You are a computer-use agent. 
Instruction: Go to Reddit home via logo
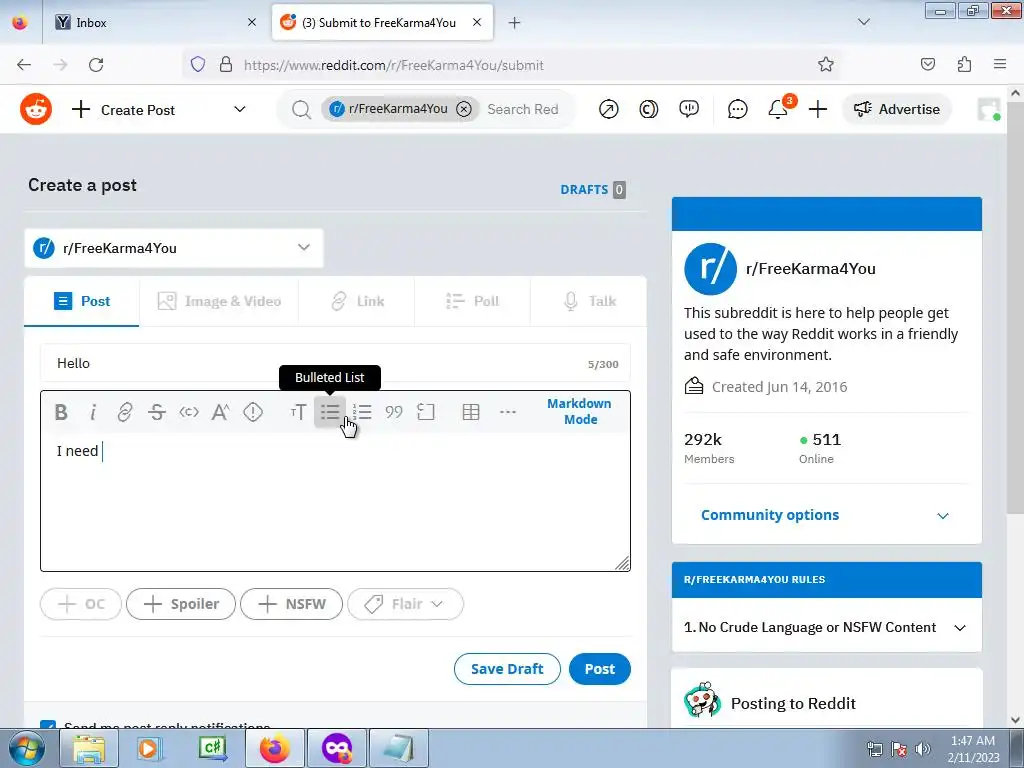coord(36,109)
